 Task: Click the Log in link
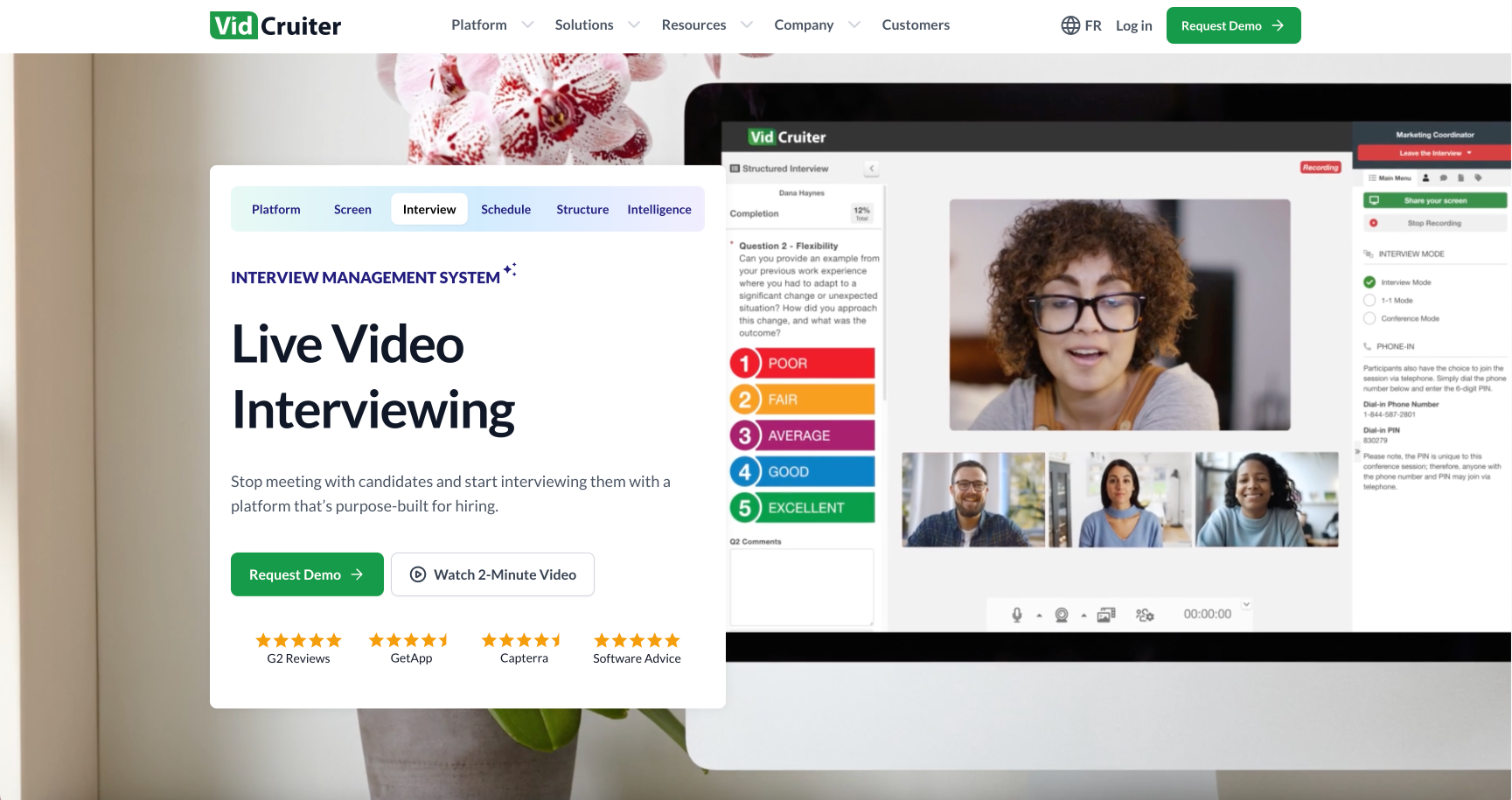pos(1134,25)
